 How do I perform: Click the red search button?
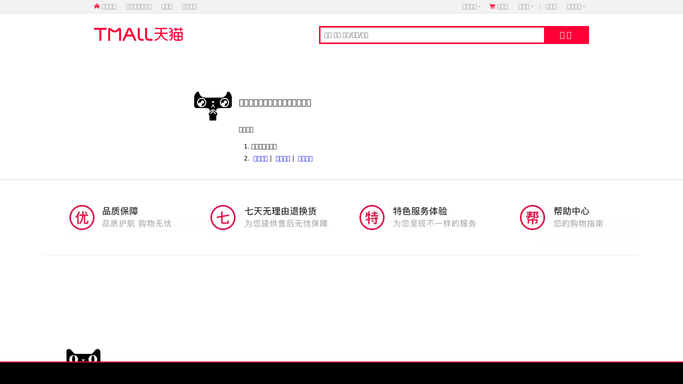tap(566, 35)
